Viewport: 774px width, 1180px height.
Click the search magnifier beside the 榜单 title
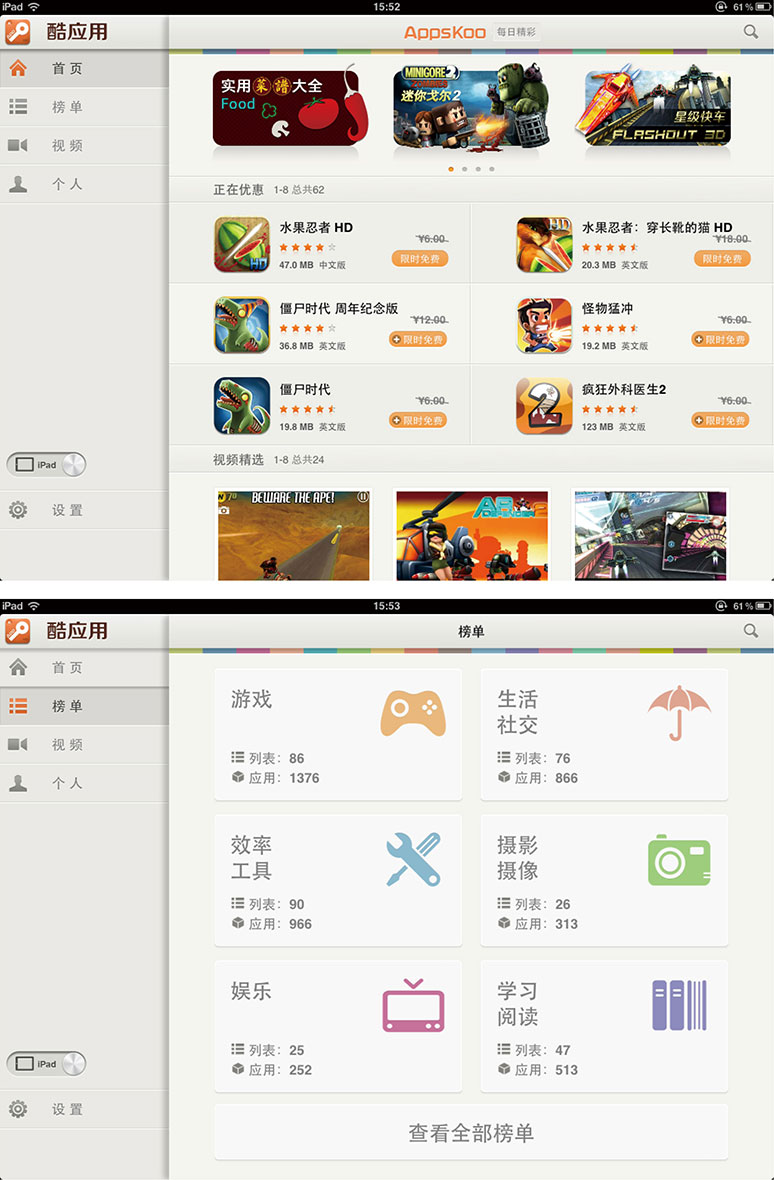point(751,631)
